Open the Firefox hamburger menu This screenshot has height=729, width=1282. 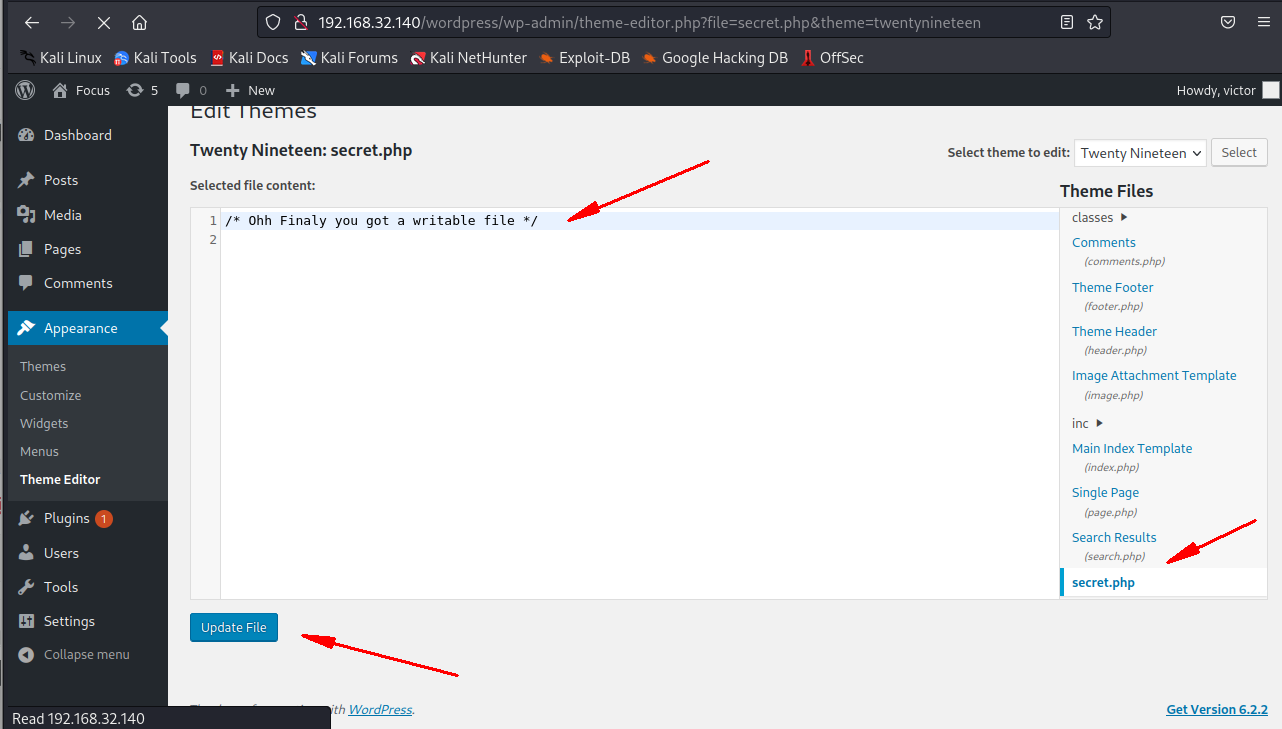click(1263, 22)
